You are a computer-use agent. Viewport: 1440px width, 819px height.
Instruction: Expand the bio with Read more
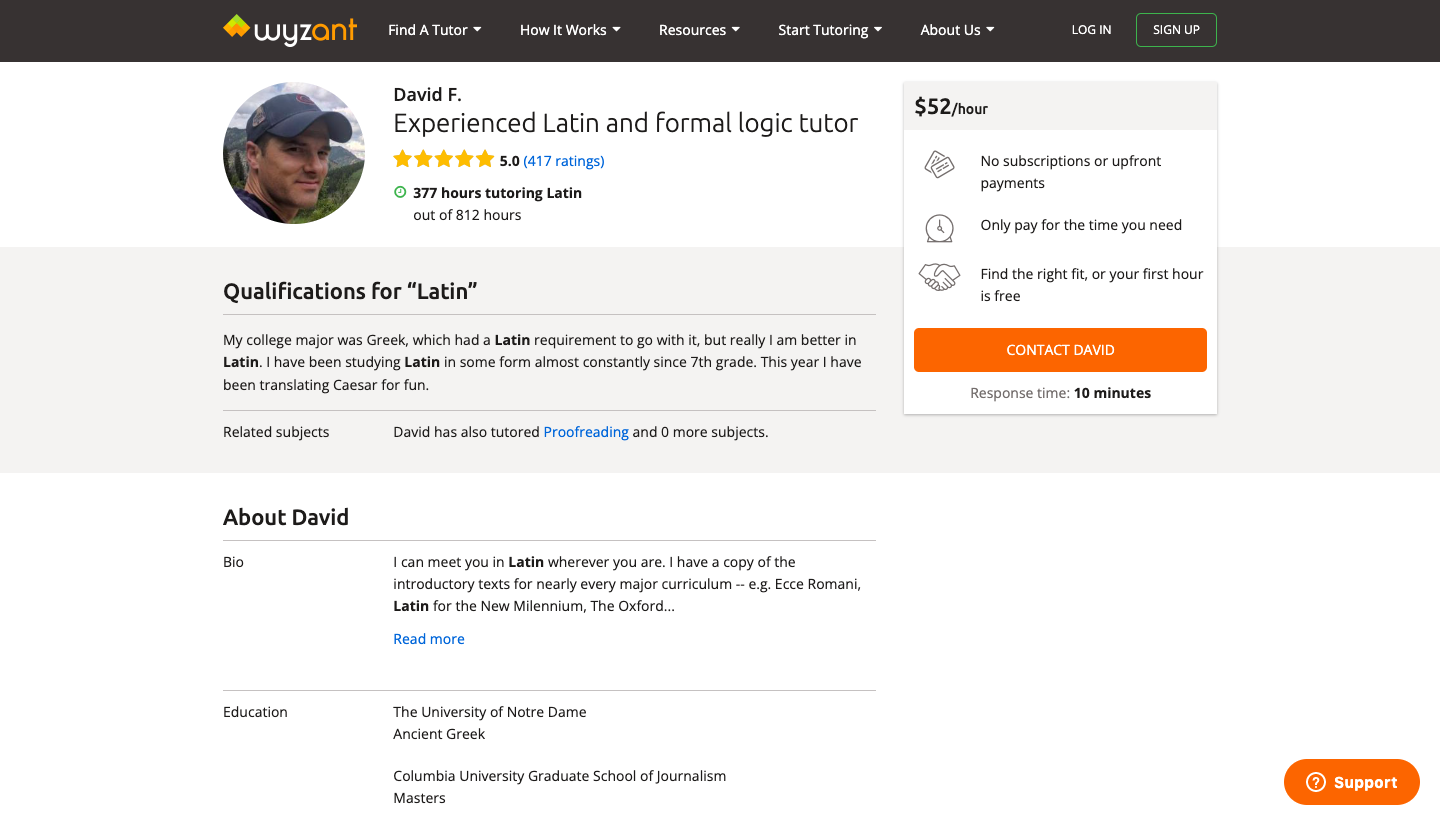tap(429, 639)
